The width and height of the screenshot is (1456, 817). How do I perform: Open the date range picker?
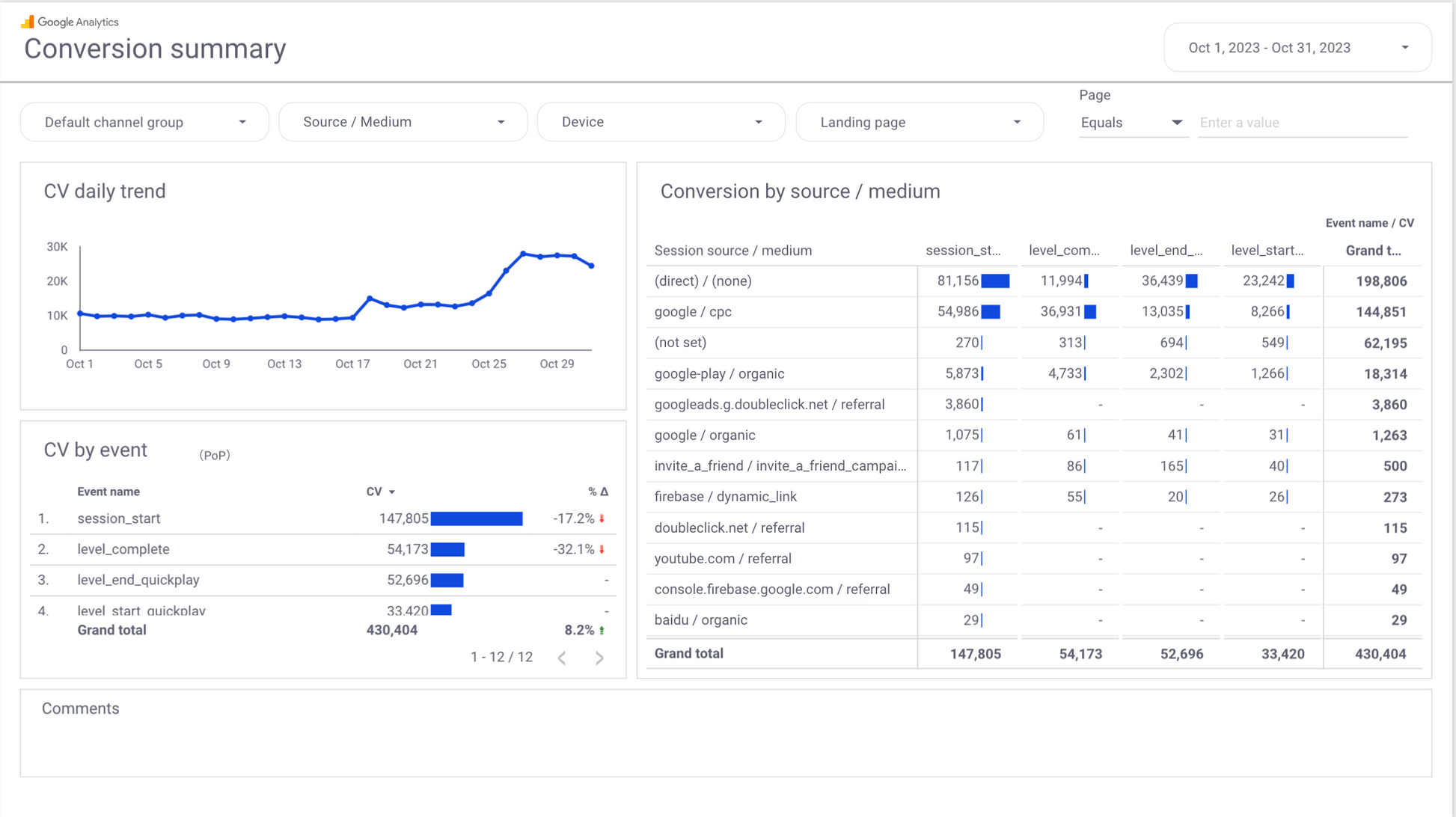coord(1297,48)
